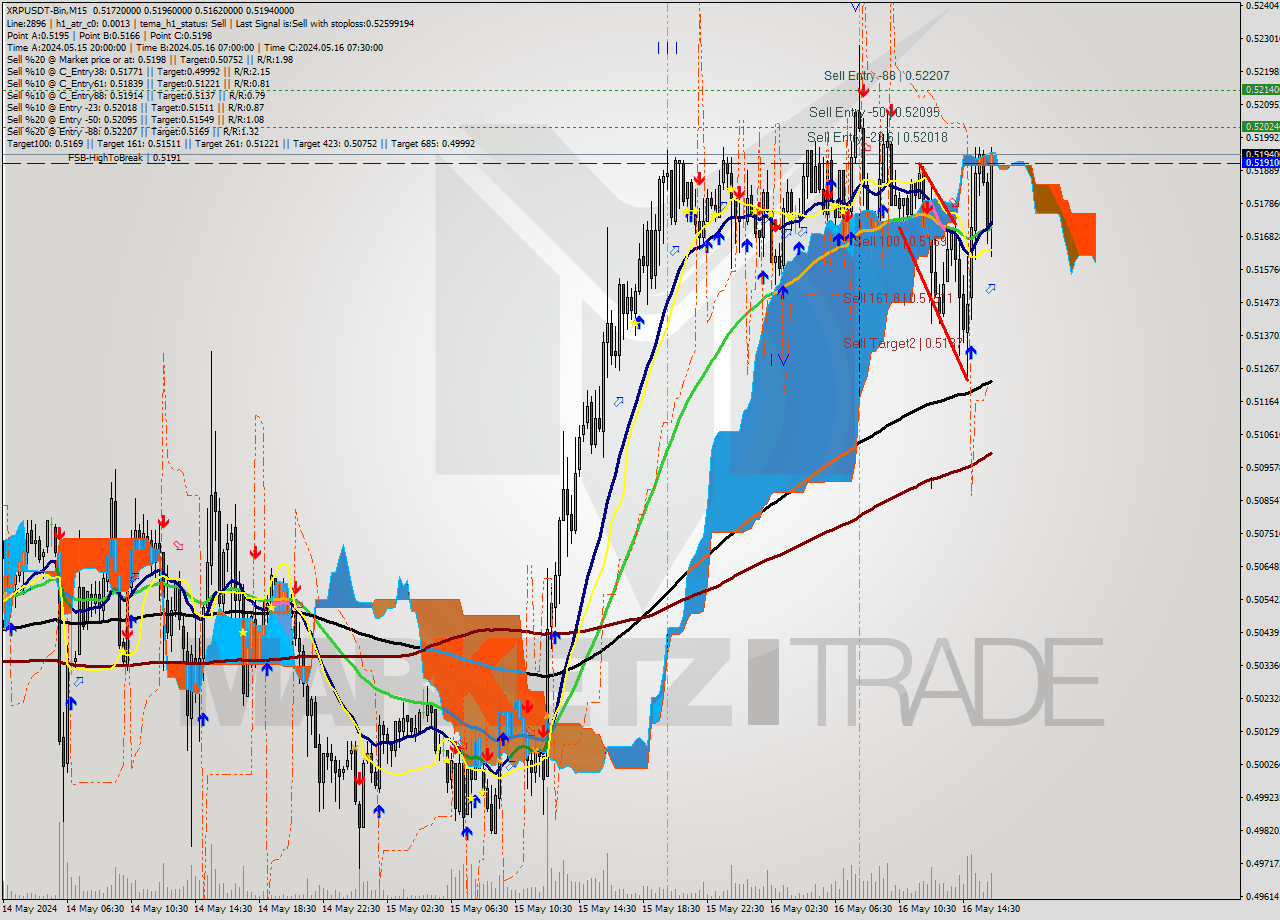Click the 0.52301 price axis label

(1262, 38)
